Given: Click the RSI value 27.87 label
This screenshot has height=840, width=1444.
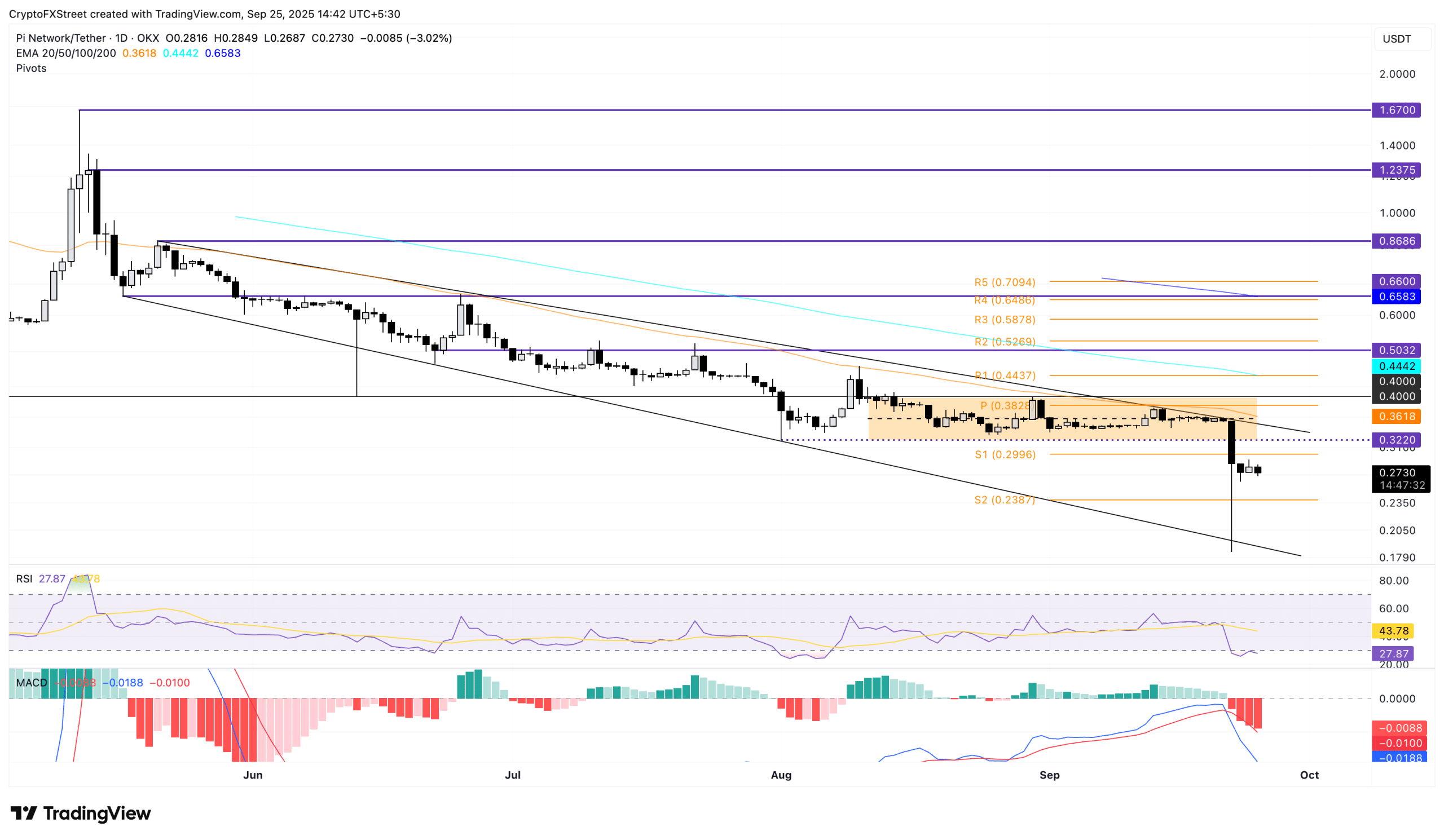Looking at the screenshot, I should click(x=52, y=579).
